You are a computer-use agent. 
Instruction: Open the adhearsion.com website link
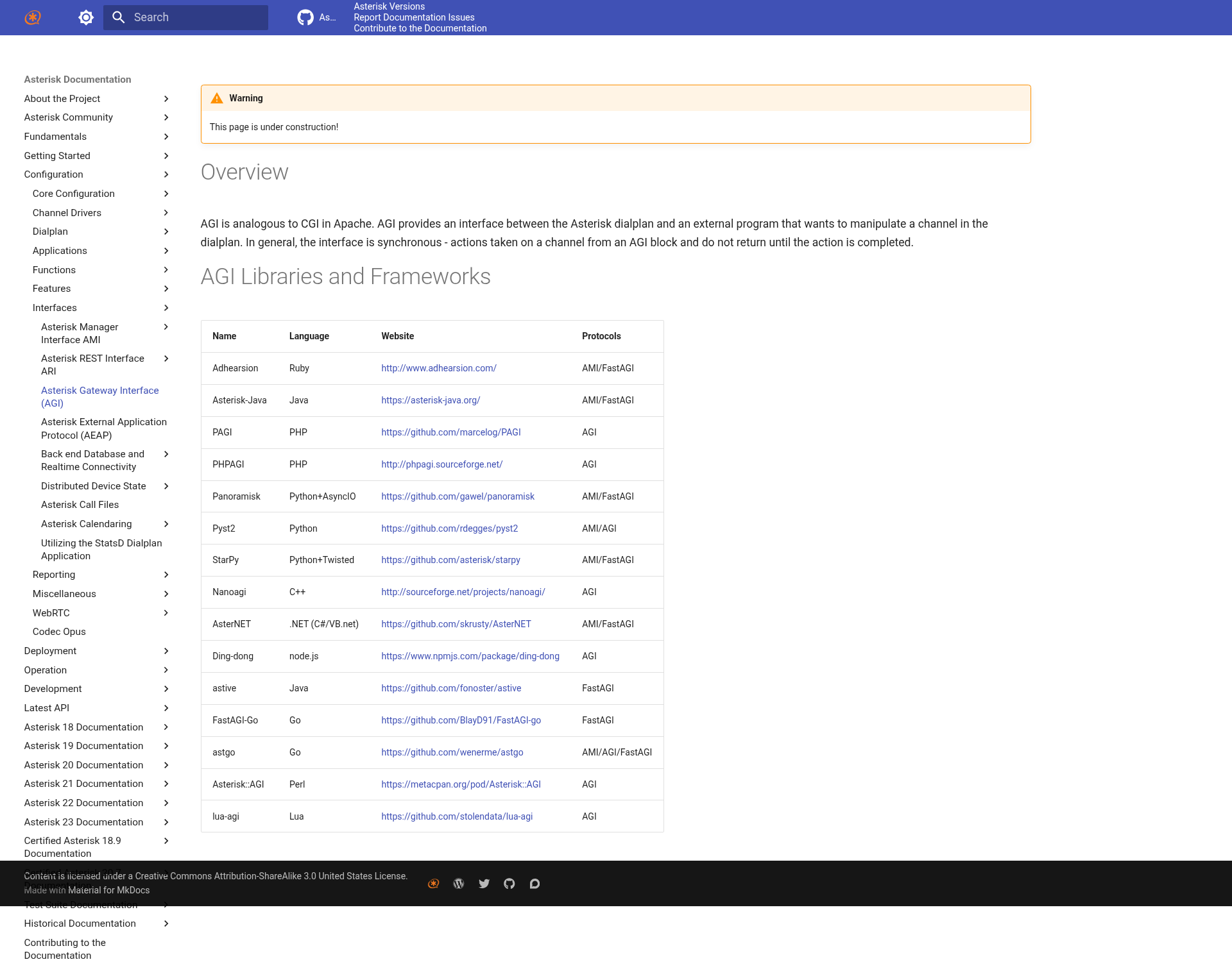(439, 368)
